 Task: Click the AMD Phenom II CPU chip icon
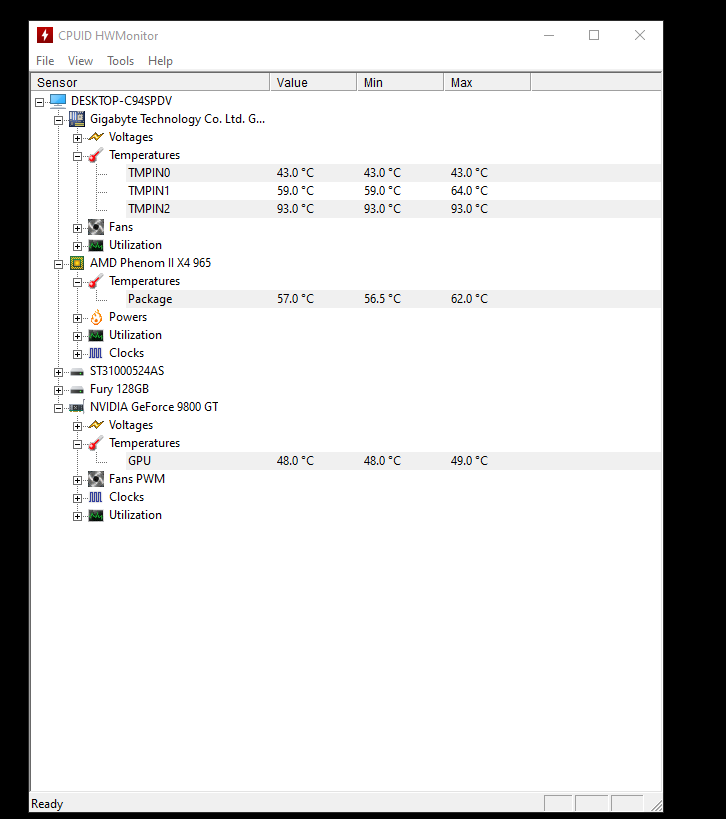tap(77, 263)
